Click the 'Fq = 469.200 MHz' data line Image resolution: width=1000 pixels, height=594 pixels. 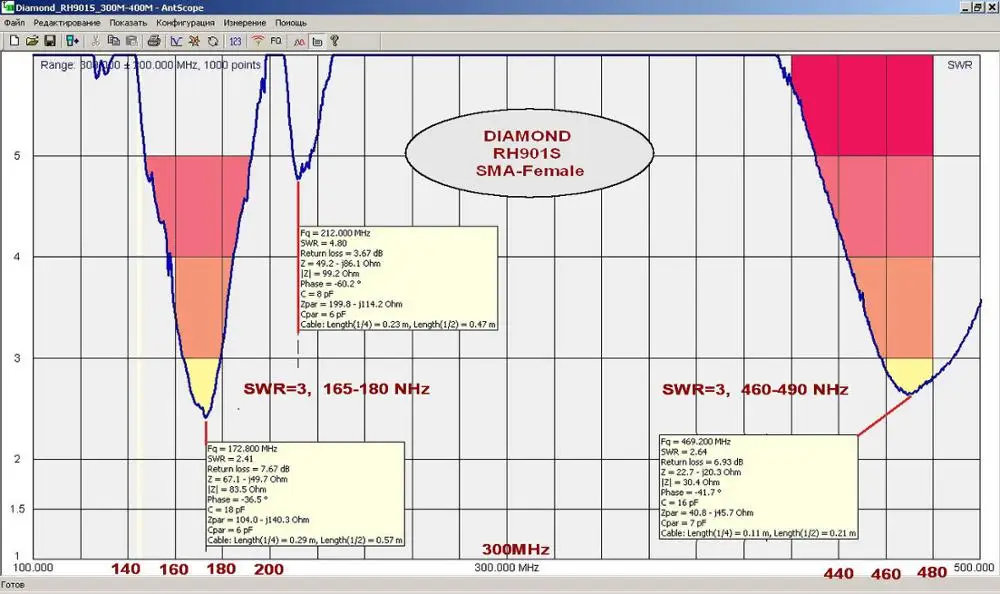(x=696, y=442)
